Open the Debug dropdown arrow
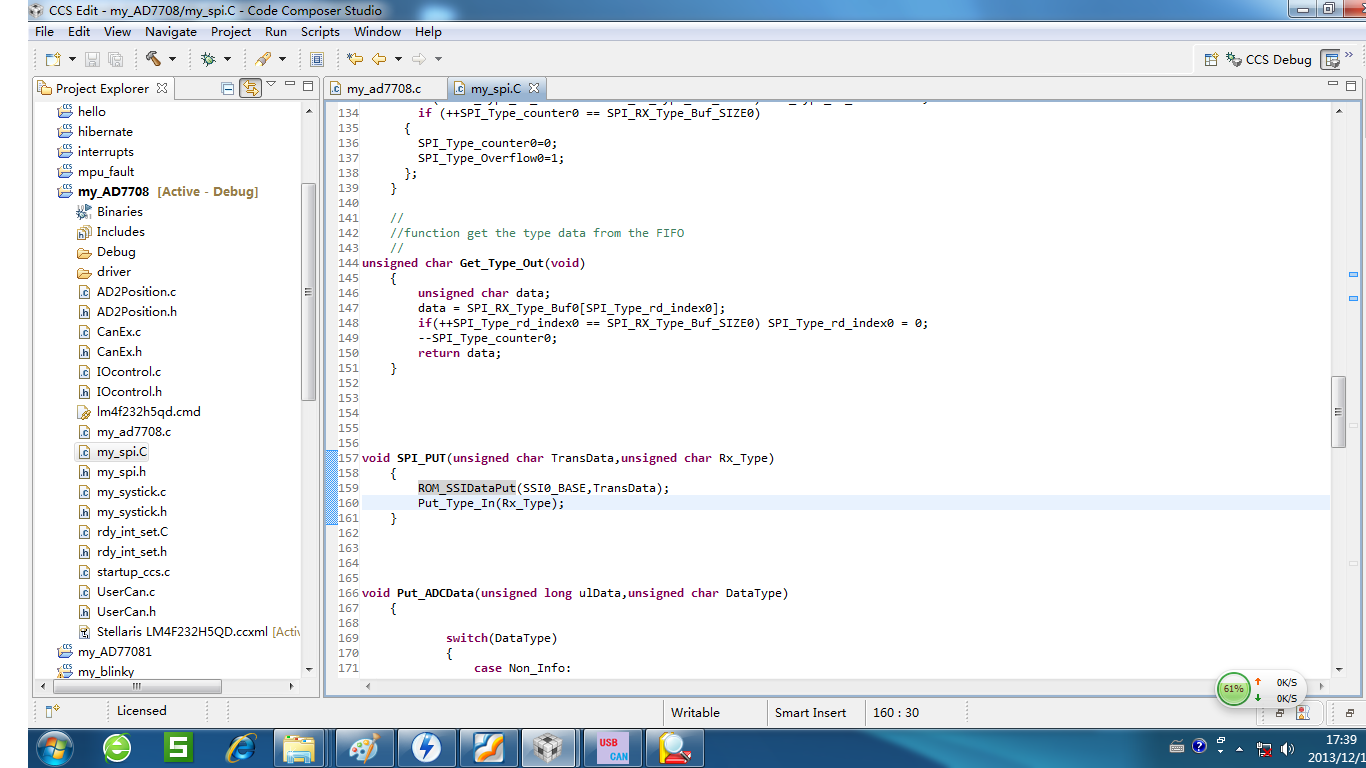This screenshot has height=768, width=1366. tap(227, 60)
